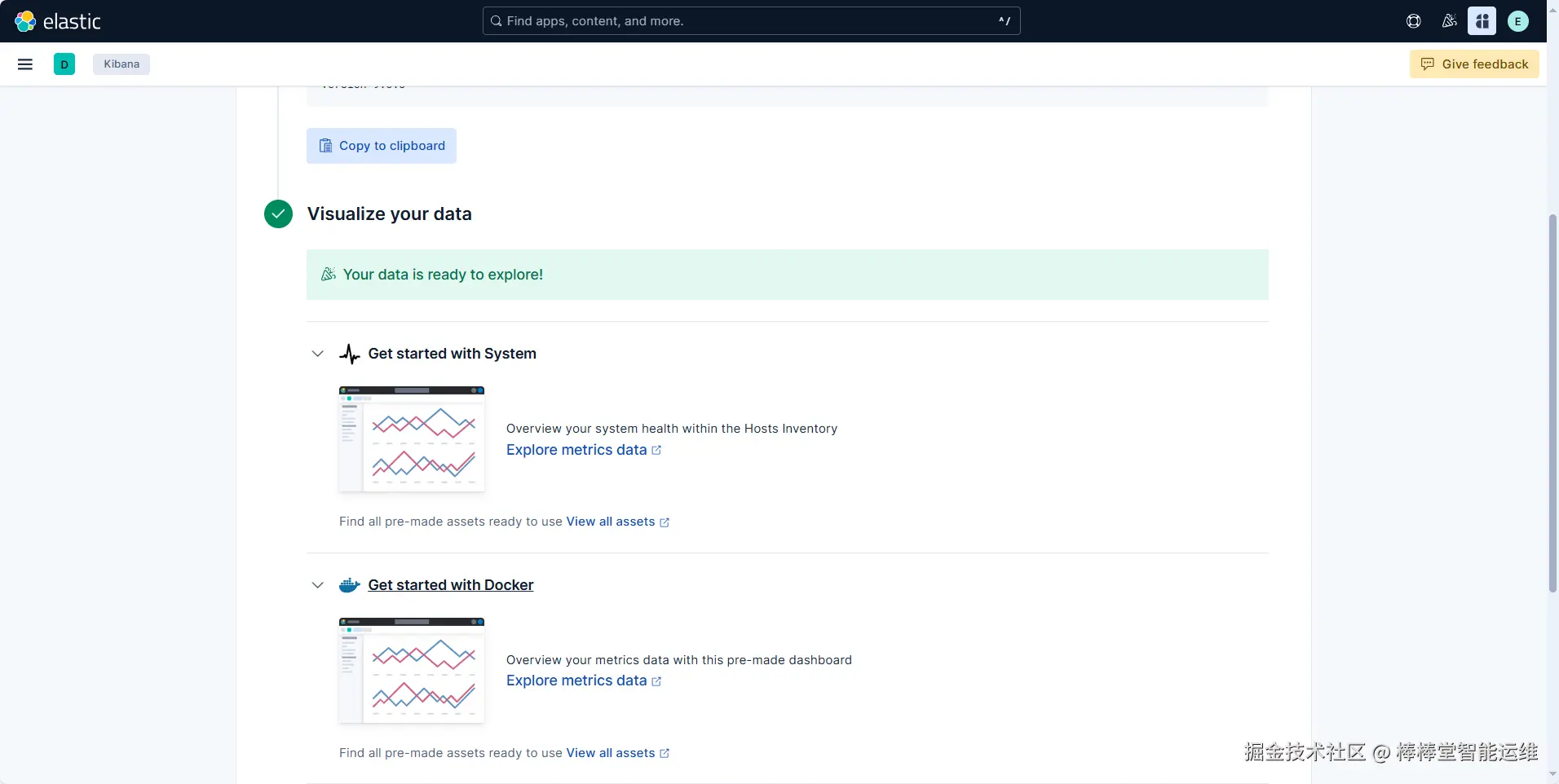The width and height of the screenshot is (1559, 784).
Task: Click the Give feedback button
Action: pyautogui.click(x=1474, y=64)
